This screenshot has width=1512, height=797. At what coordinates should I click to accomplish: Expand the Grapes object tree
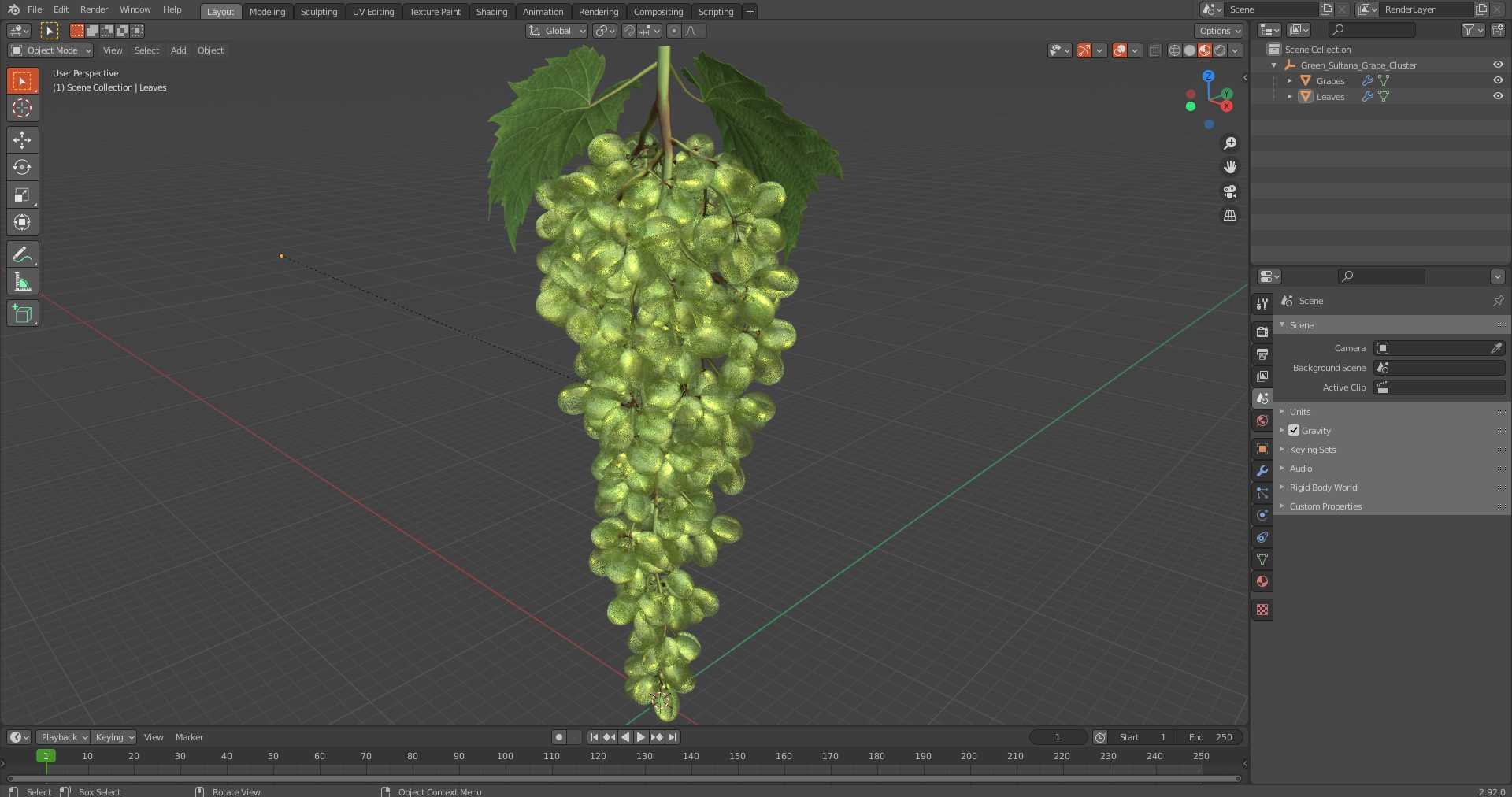(x=1290, y=80)
